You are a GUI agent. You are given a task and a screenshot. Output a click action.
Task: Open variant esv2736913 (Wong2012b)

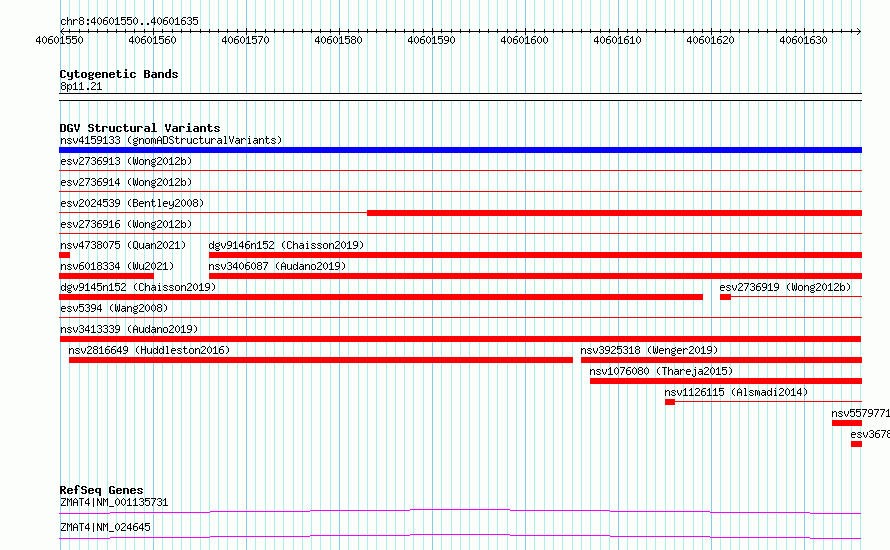pos(126,161)
